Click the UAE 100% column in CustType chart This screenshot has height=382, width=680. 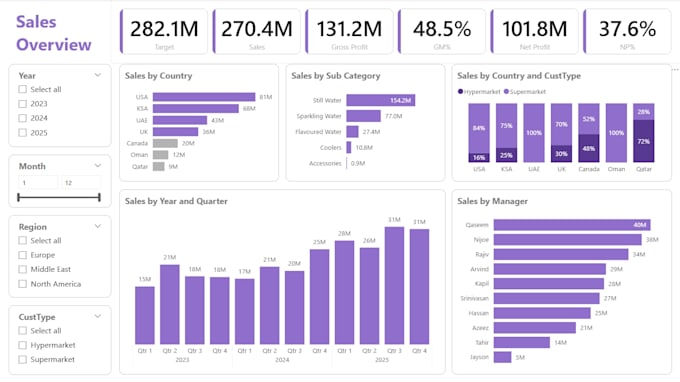534,133
